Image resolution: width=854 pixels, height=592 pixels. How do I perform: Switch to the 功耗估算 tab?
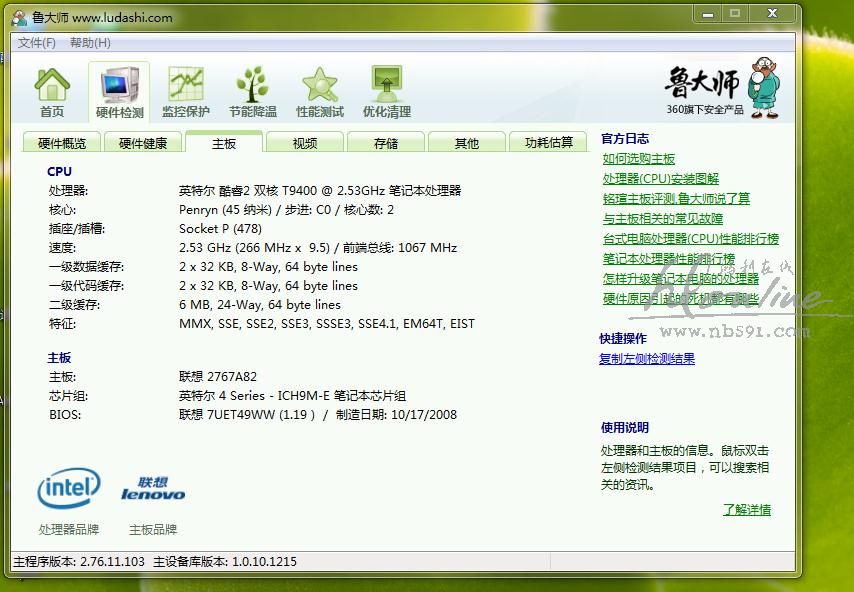tap(549, 143)
